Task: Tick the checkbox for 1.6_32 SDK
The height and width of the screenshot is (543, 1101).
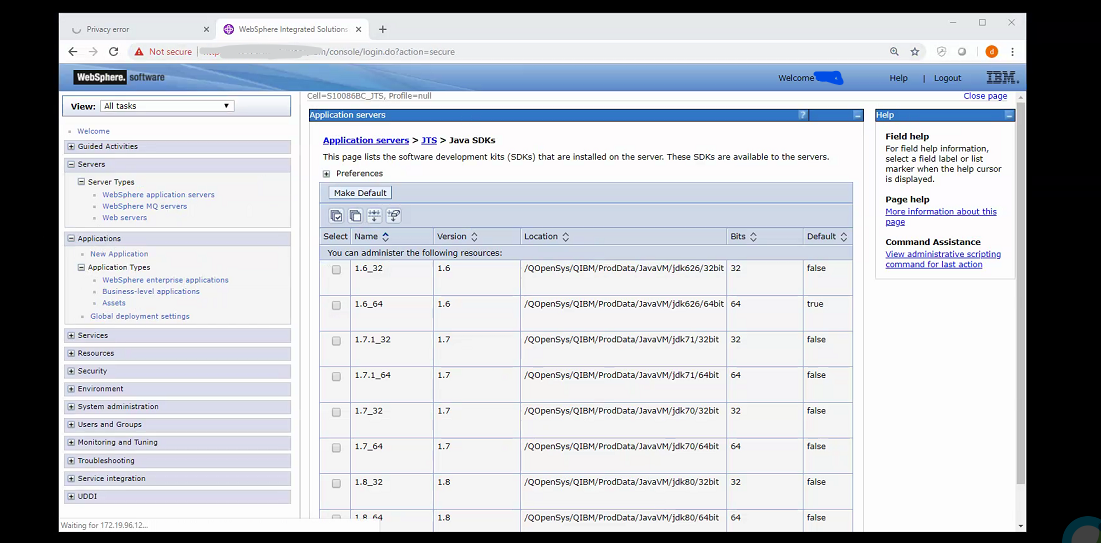Action: pos(336,270)
